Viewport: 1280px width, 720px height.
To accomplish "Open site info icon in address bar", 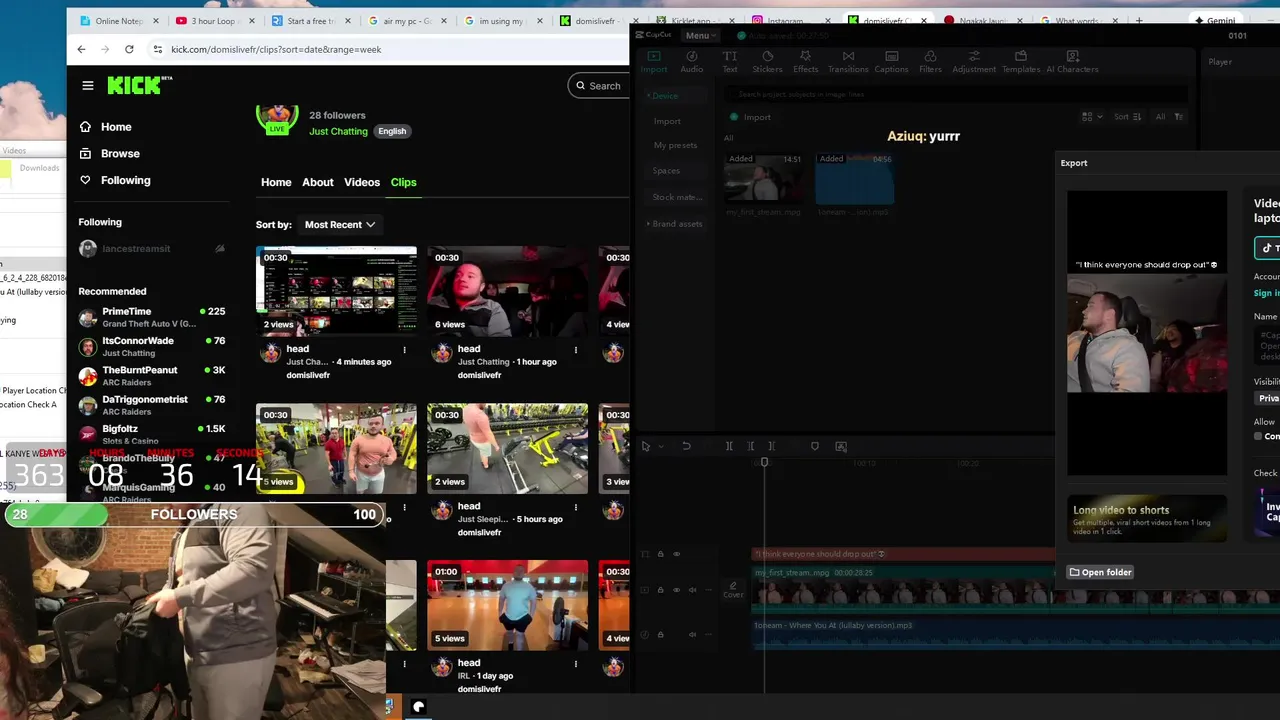I will pos(157,49).
